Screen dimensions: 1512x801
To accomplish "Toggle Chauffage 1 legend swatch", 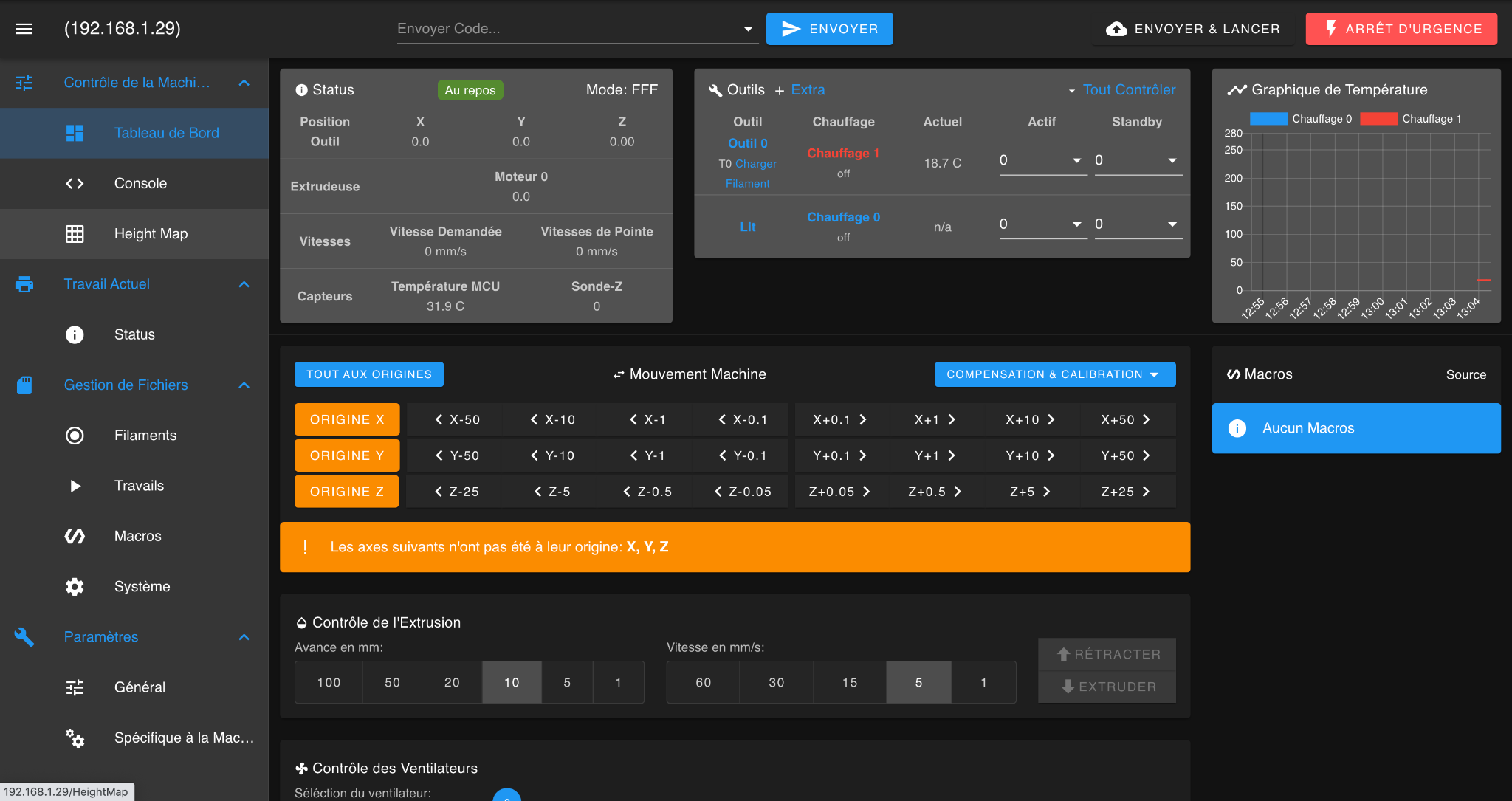I will tap(1378, 119).
